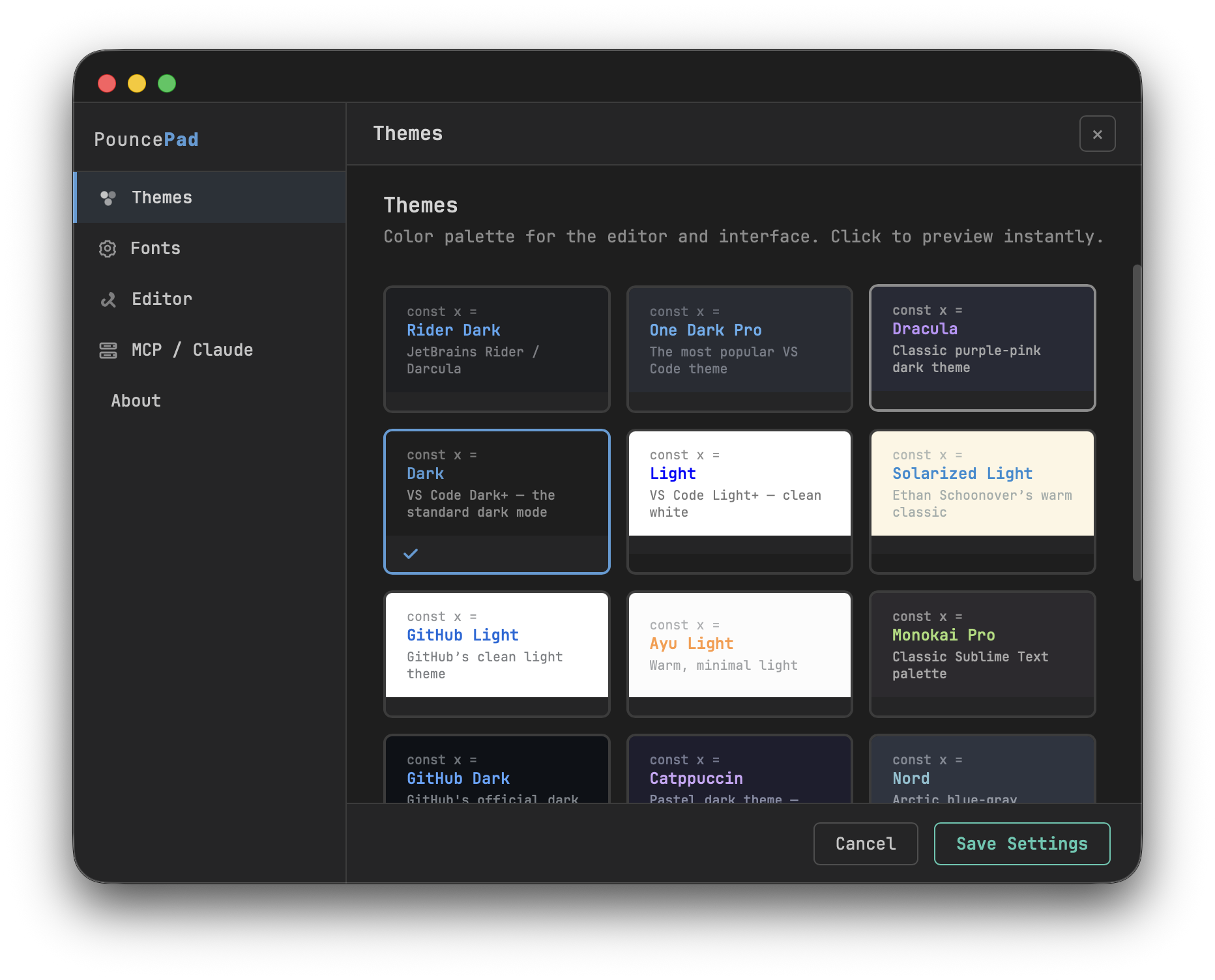Image resolution: width=1215 pixels, height=980 pixels.
Task: Pick the GitHub Dark theme card
Action: tap(497, 769)
